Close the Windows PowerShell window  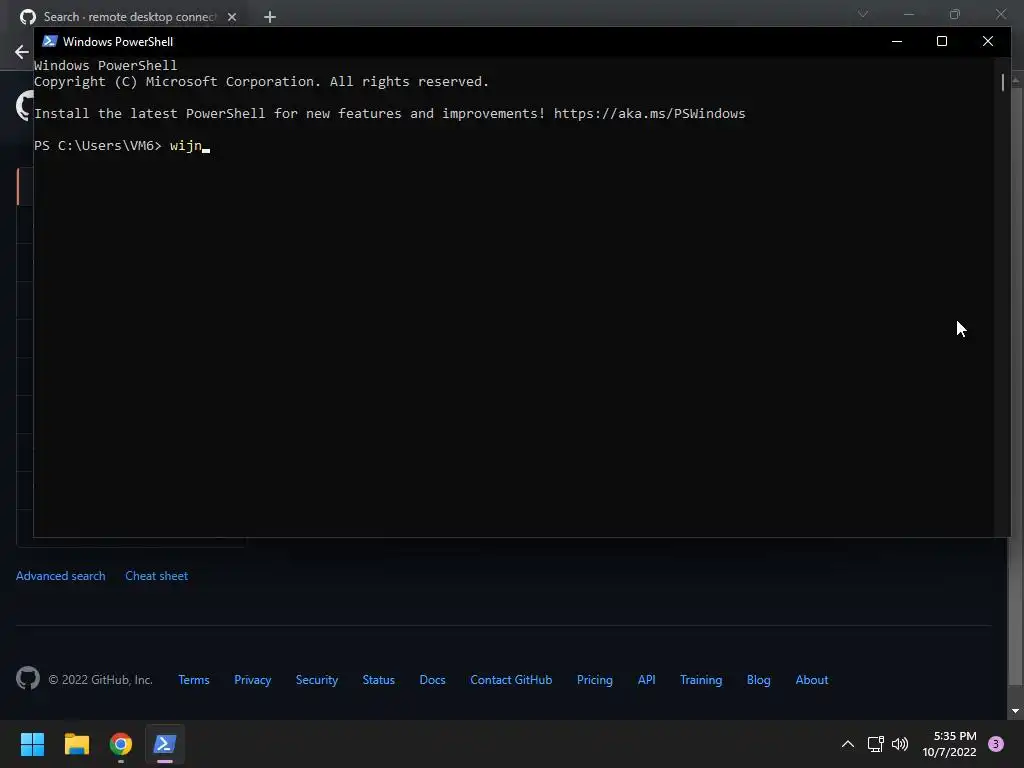click(987, 41)
